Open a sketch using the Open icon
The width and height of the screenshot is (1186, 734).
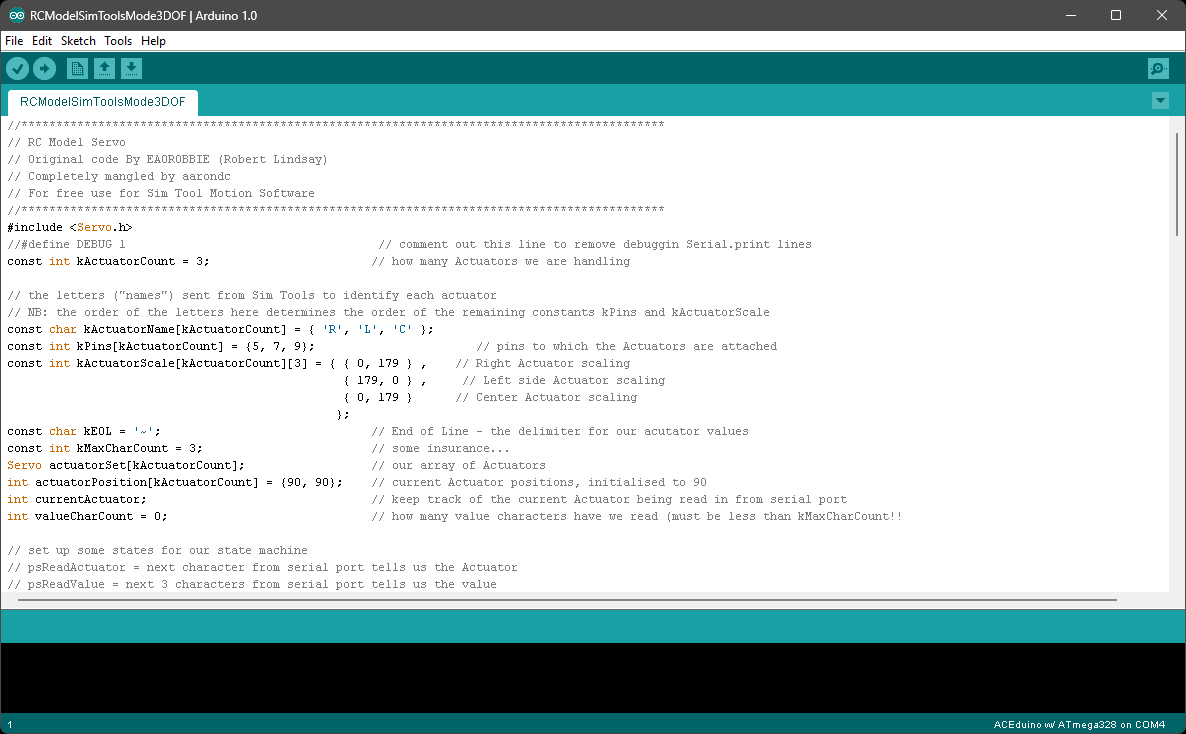click(104, 68)
